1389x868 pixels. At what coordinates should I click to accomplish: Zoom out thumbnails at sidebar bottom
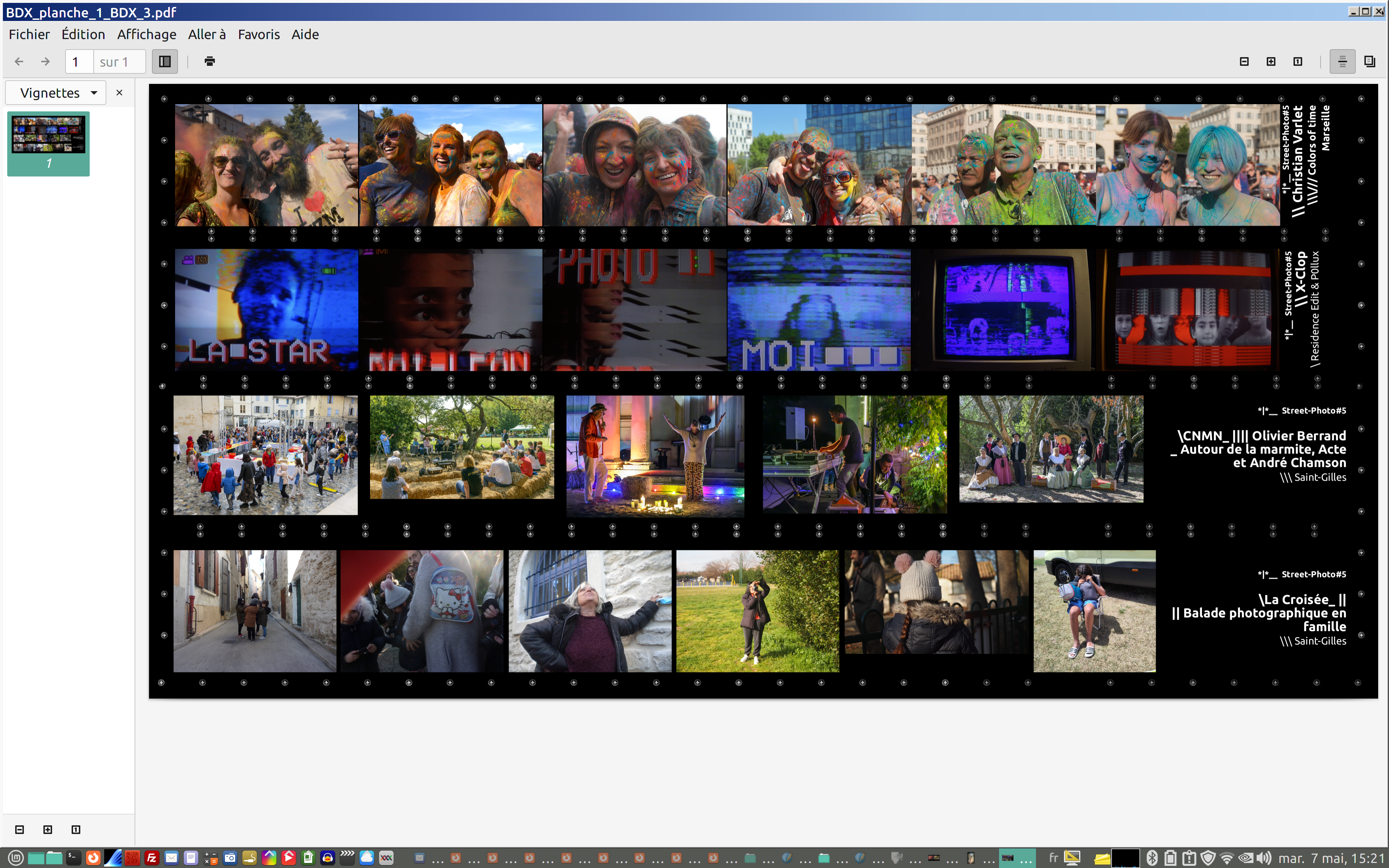point(20,830)
